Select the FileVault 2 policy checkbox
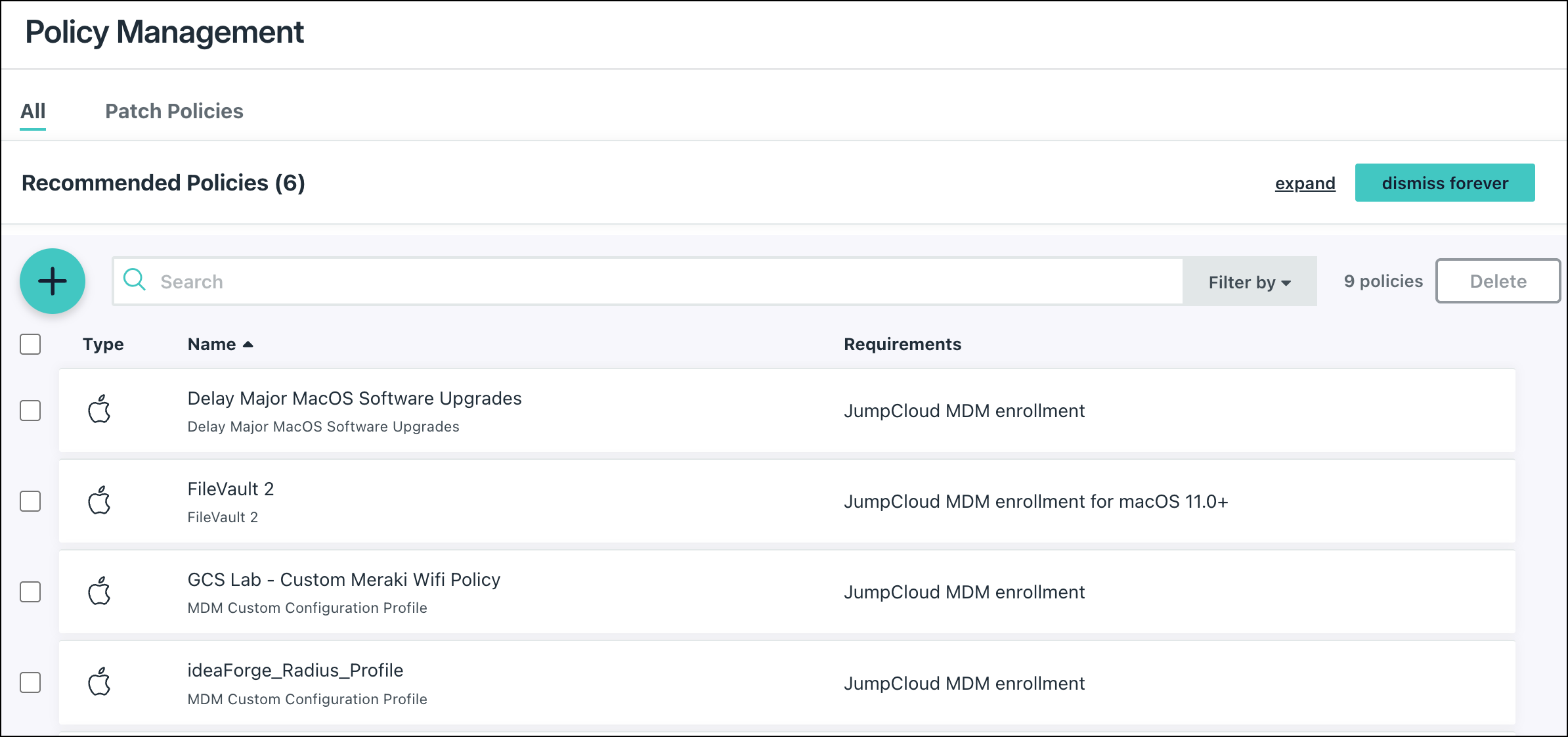The image size is (1568, 737). (30, 501)
